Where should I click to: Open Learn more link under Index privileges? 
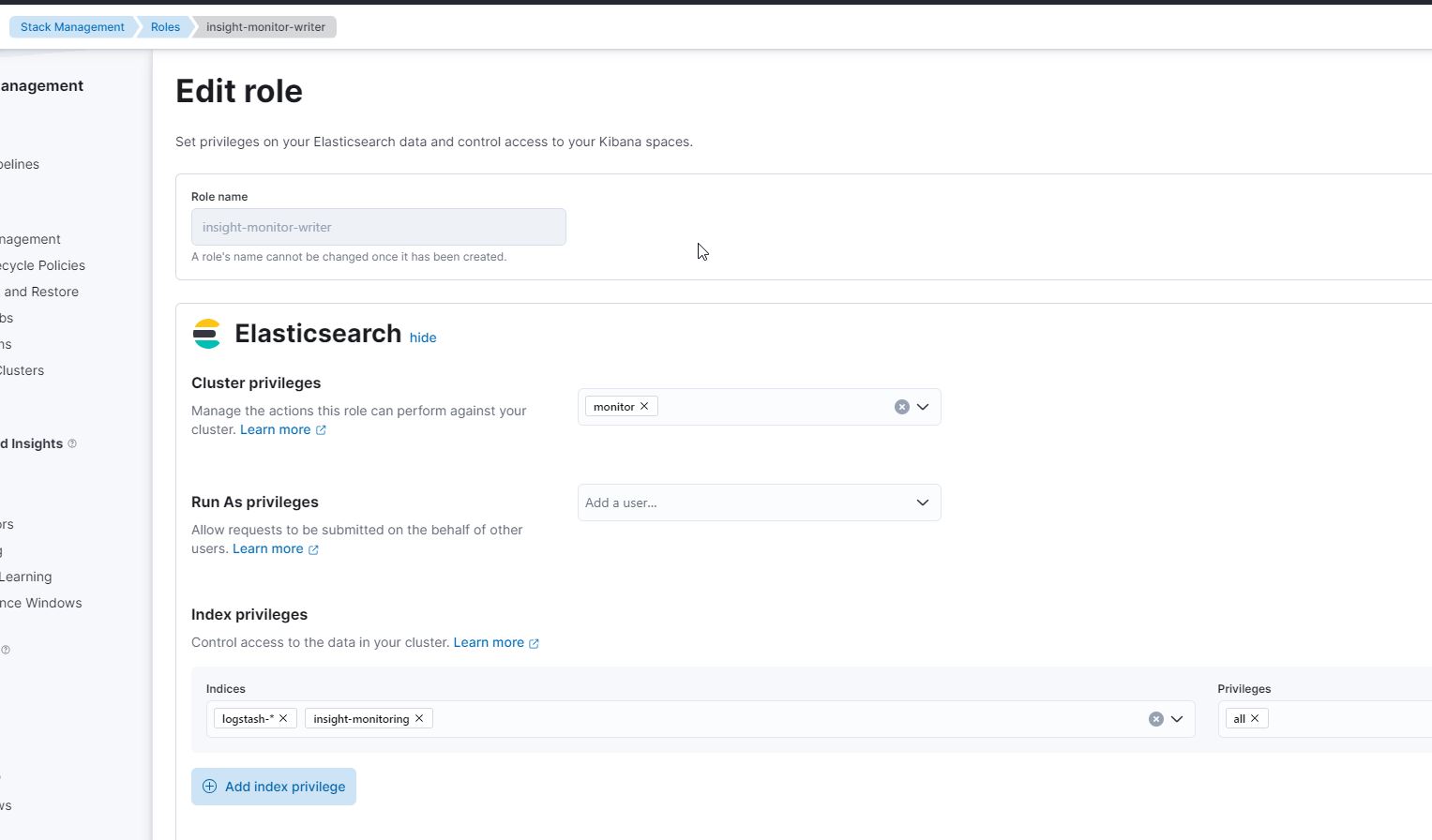(x=490, y=642)
